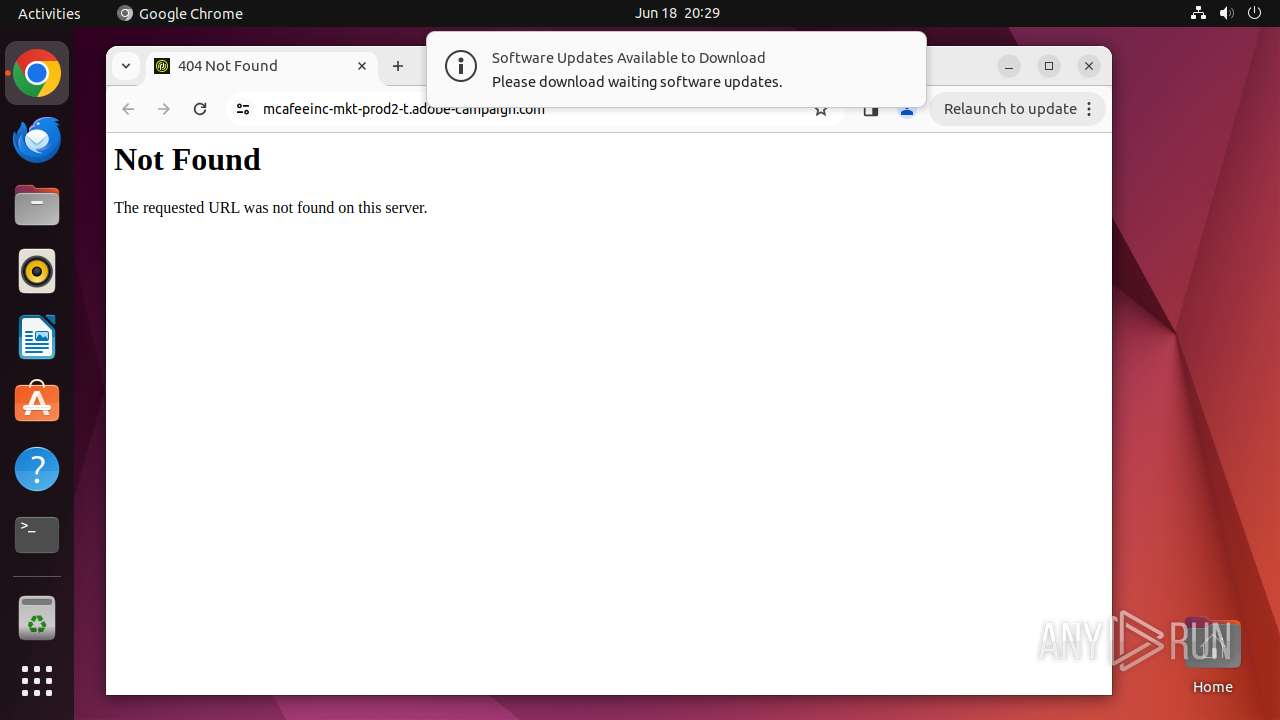This screenshot has height=720, width=1280.
Task: Open Chrome profile avatar
Action: click(x=907, y=110)
